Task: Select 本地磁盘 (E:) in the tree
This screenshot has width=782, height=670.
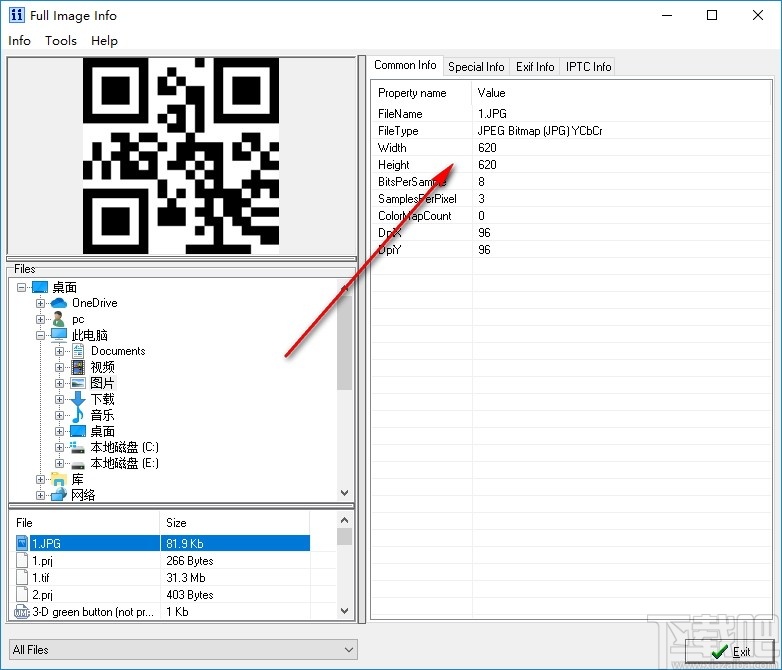Action: [x=125, y=463]
